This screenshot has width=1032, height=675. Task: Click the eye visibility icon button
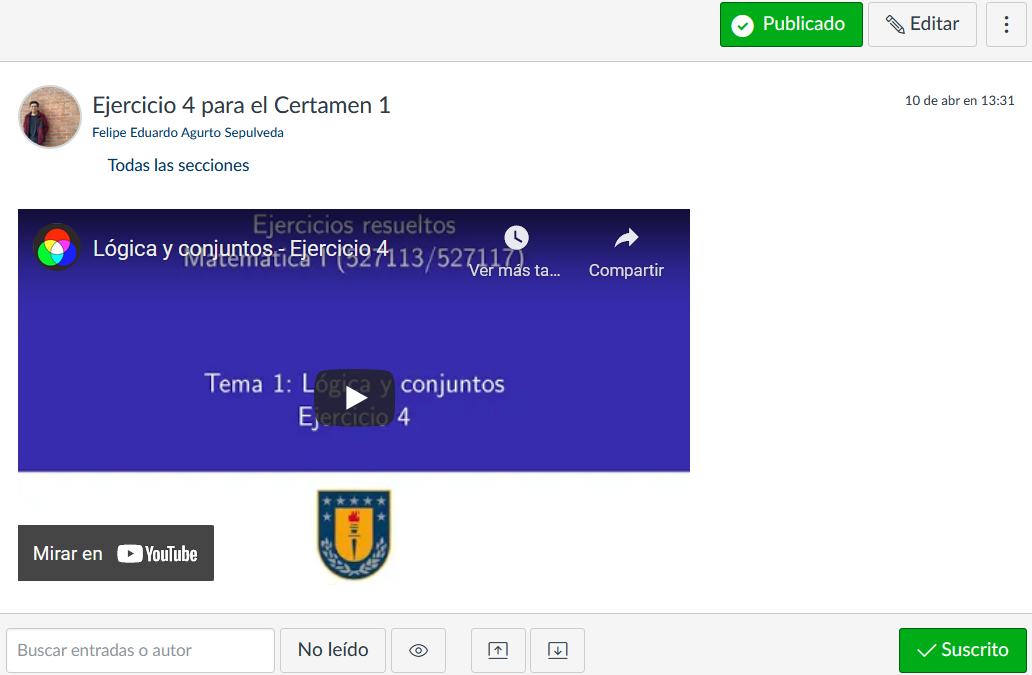tap(419, 650)
